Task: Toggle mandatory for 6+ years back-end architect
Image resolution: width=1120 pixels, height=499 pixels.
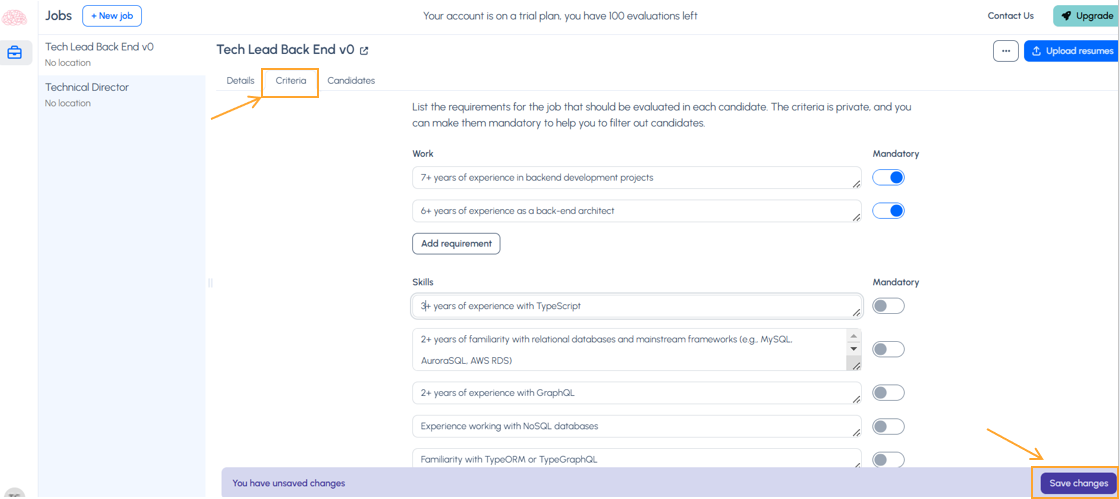Action: 888,211
